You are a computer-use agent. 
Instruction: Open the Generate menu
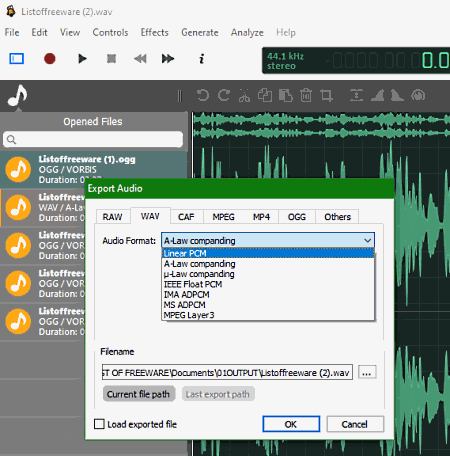200,32
